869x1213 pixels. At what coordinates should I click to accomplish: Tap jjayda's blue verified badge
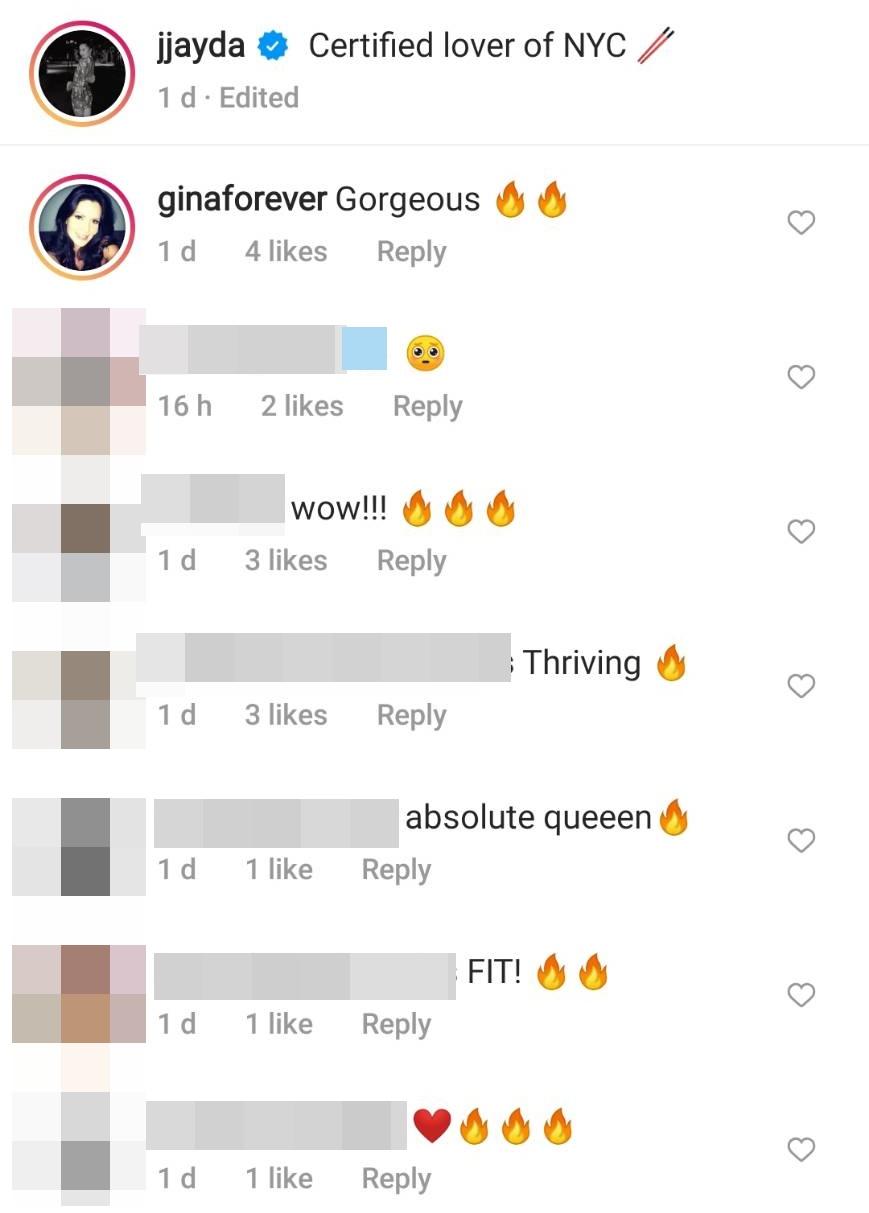pyautogui.click(x=274, y=46)
